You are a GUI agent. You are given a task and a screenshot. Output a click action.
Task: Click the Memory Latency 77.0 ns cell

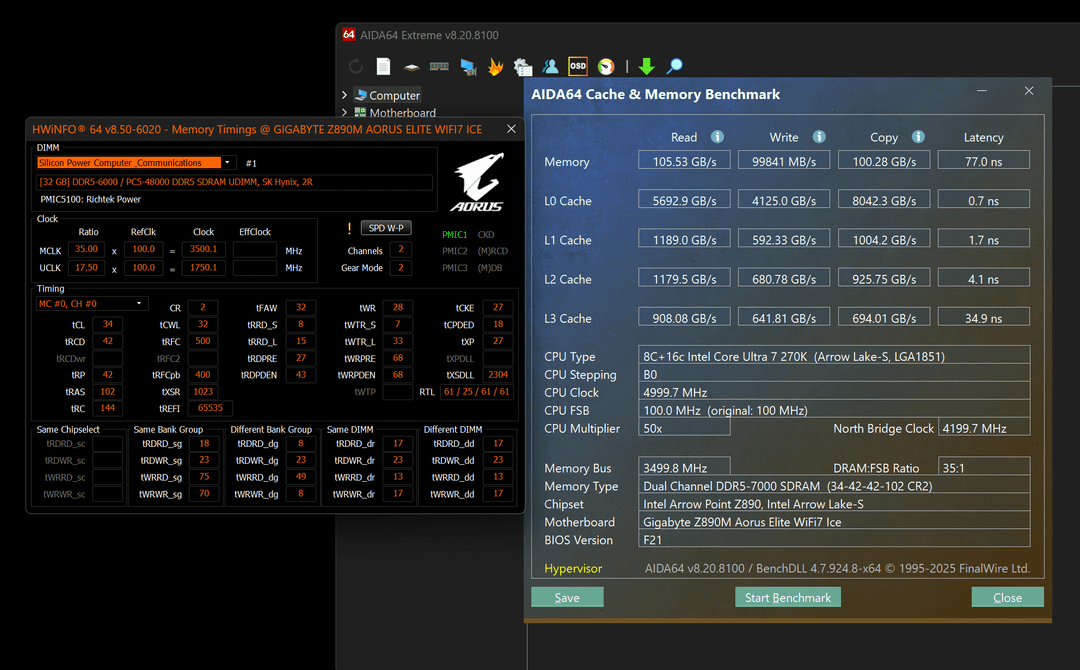click(x=984, y=161)
